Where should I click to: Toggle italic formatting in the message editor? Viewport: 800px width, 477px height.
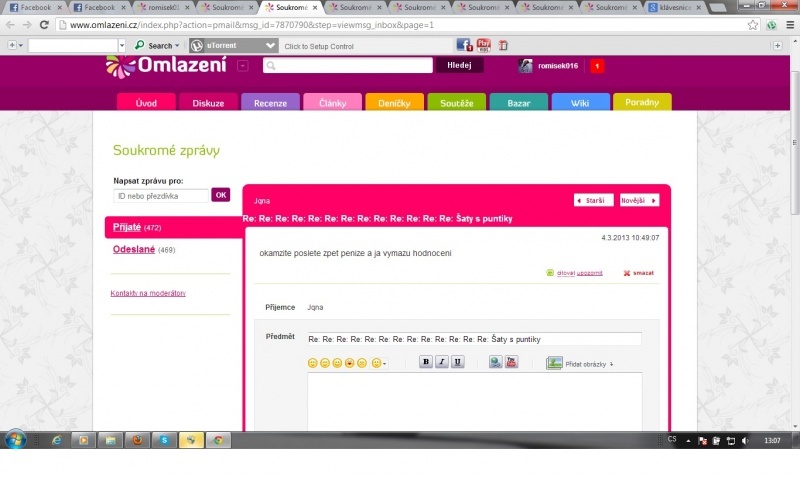[441, 362]
